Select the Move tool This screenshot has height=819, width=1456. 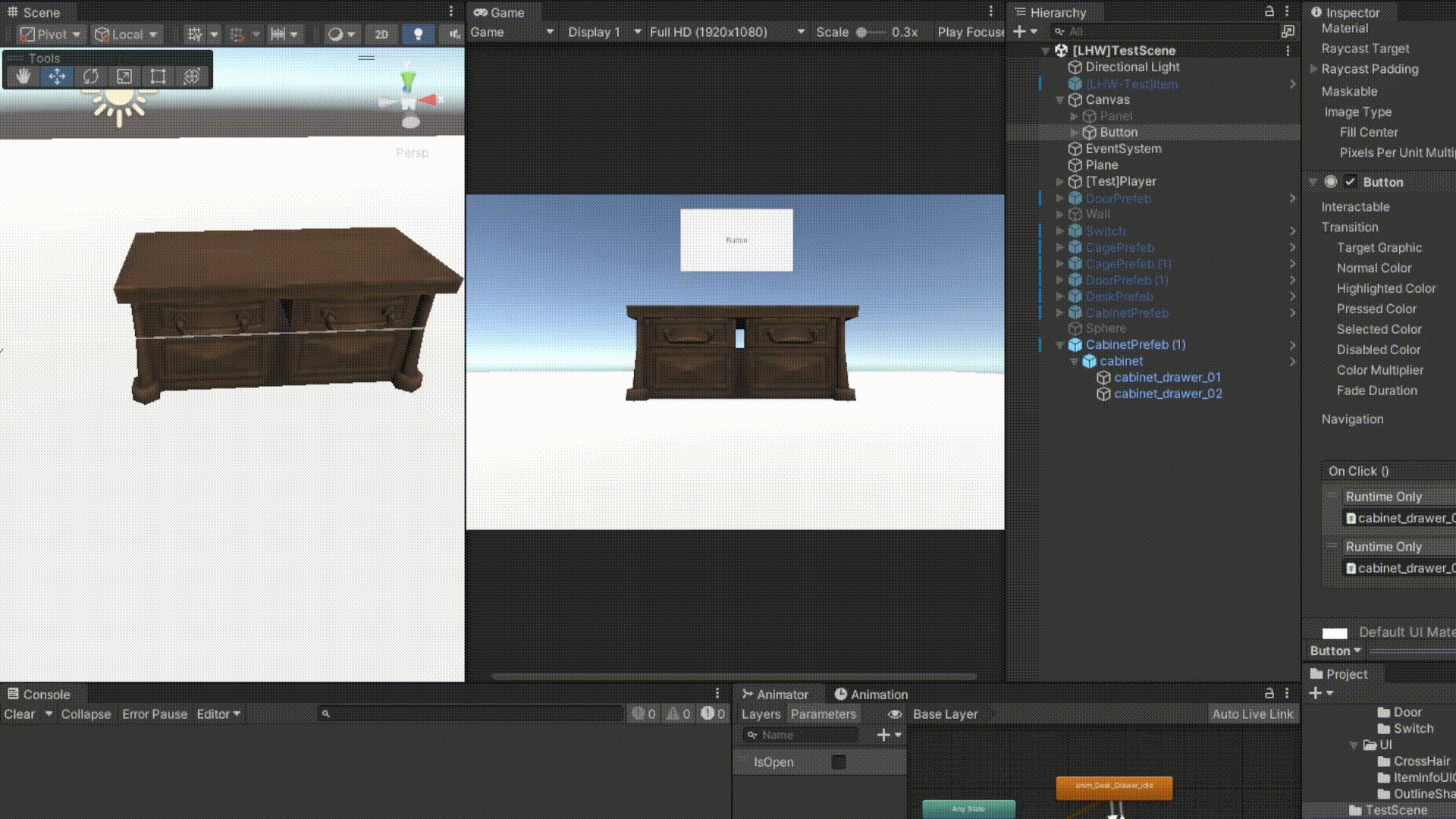(57, 76)
